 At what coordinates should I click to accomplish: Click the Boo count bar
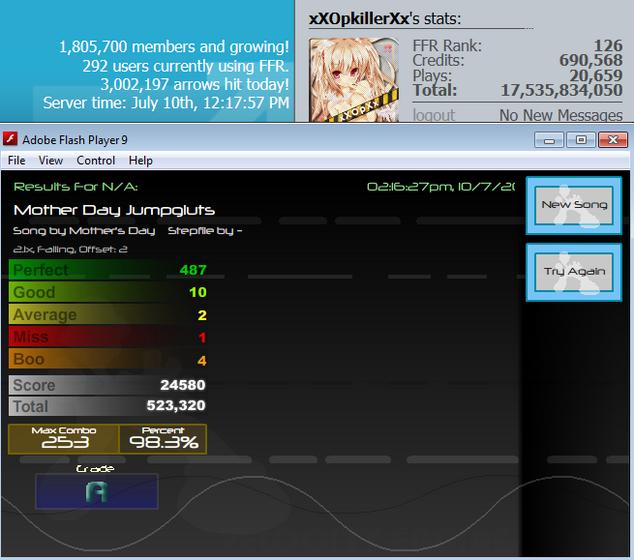108,359
